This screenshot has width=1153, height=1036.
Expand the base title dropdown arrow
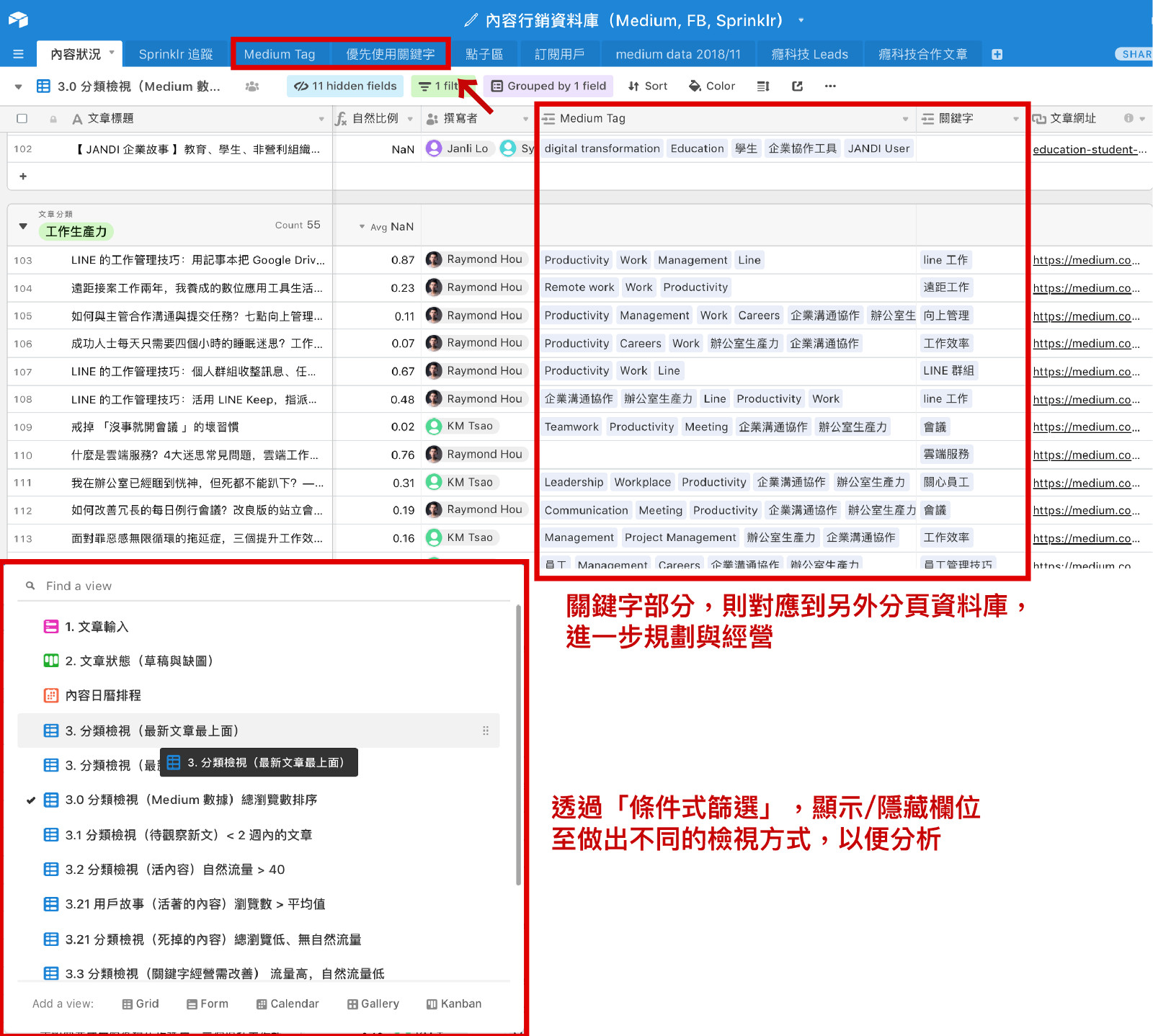pyautogui.click(x=801, y=20)
